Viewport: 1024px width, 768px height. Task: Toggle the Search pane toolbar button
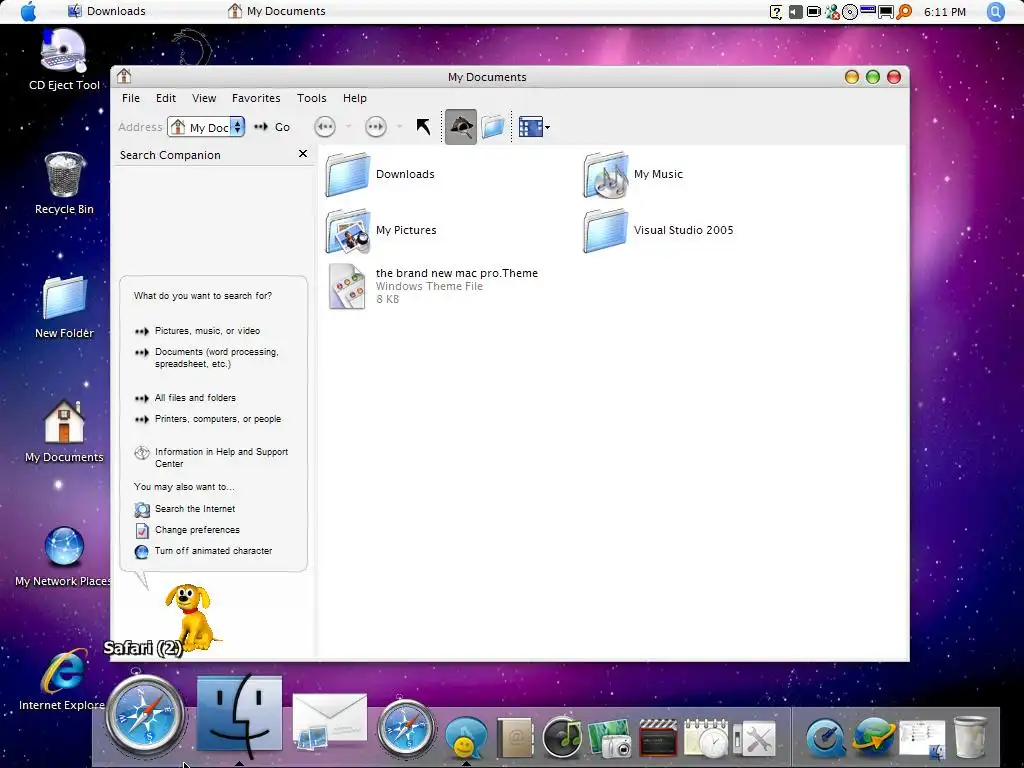pos(461,127)
